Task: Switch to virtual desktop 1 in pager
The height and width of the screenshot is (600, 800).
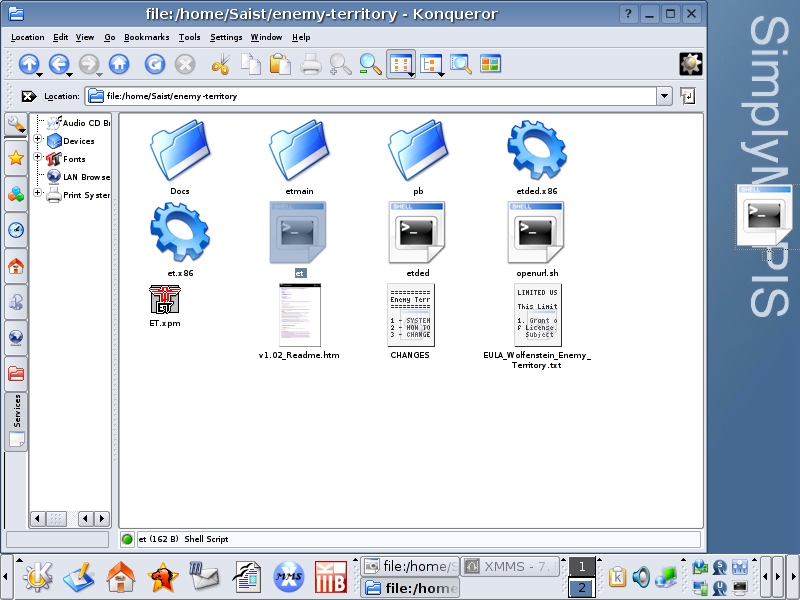Action: pyautogui.click(x=582, y=568)
